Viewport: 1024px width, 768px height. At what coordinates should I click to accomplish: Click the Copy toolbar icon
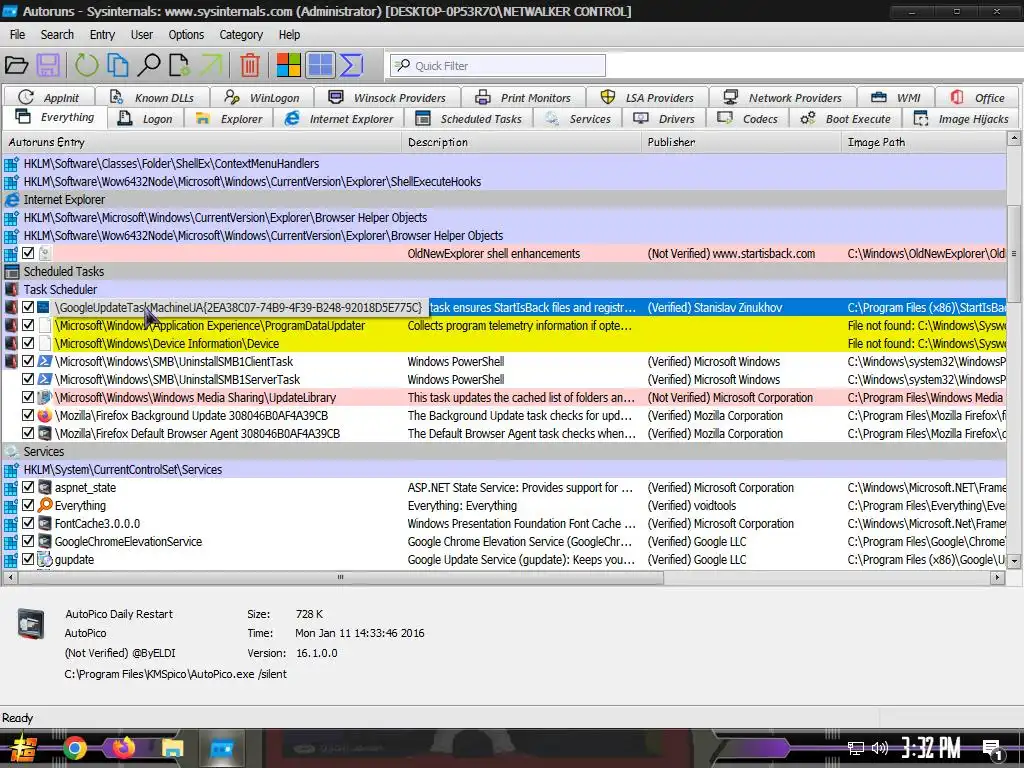[x=118, y=65]
